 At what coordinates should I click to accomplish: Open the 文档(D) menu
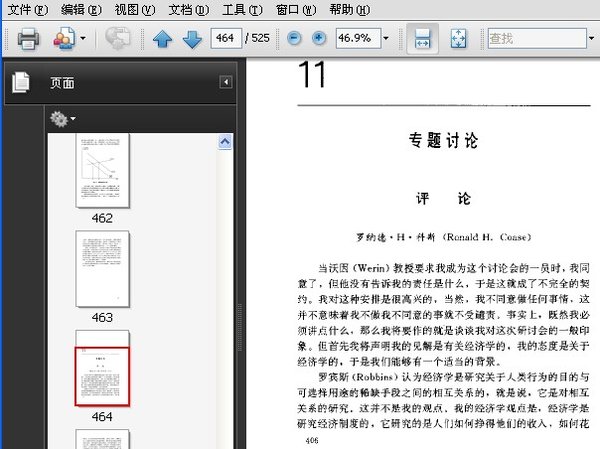point(189,9)
